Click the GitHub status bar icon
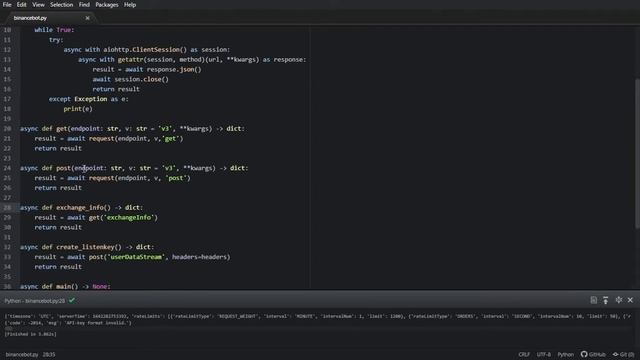The height and width of the screenshot is (360, 640). pos(593,354)
